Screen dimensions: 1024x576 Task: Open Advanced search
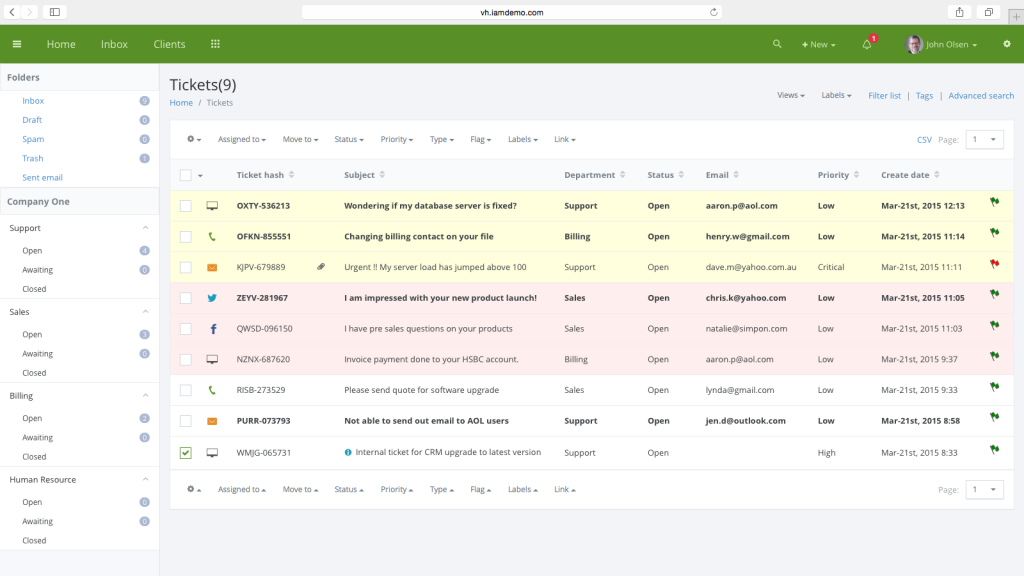pos(980,95)
